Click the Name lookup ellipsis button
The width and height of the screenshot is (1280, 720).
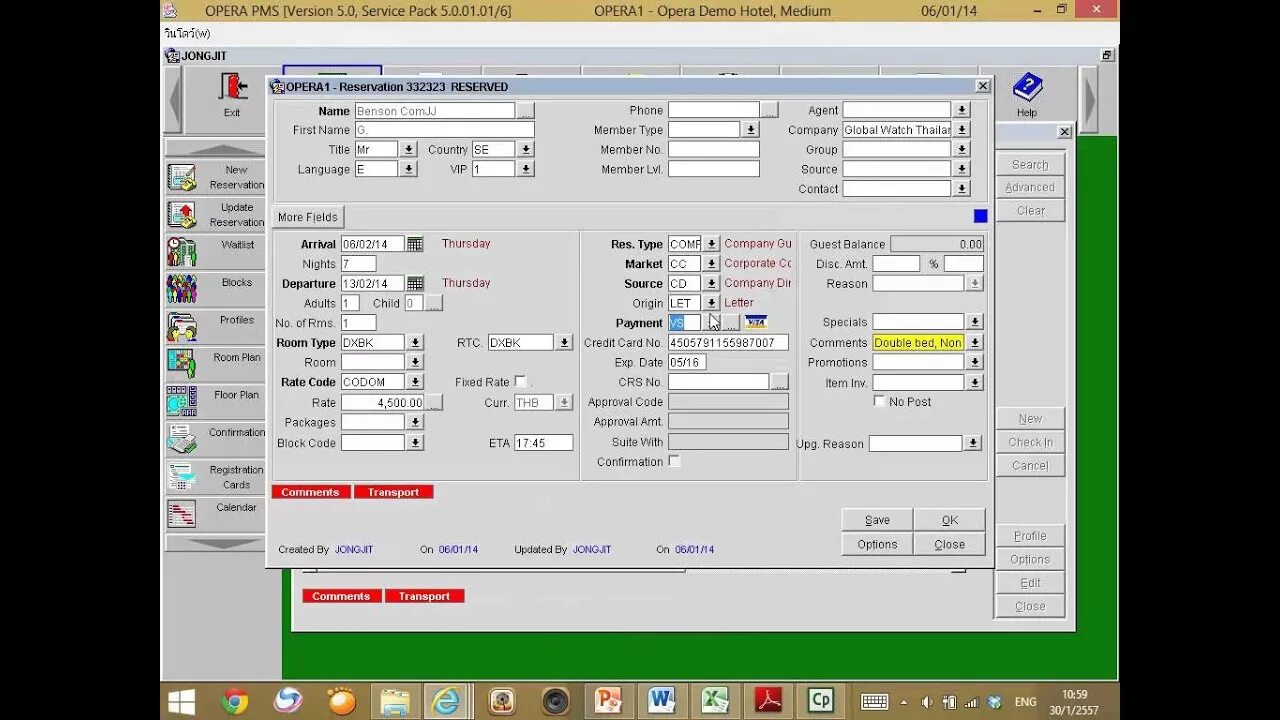pos(525,111)
